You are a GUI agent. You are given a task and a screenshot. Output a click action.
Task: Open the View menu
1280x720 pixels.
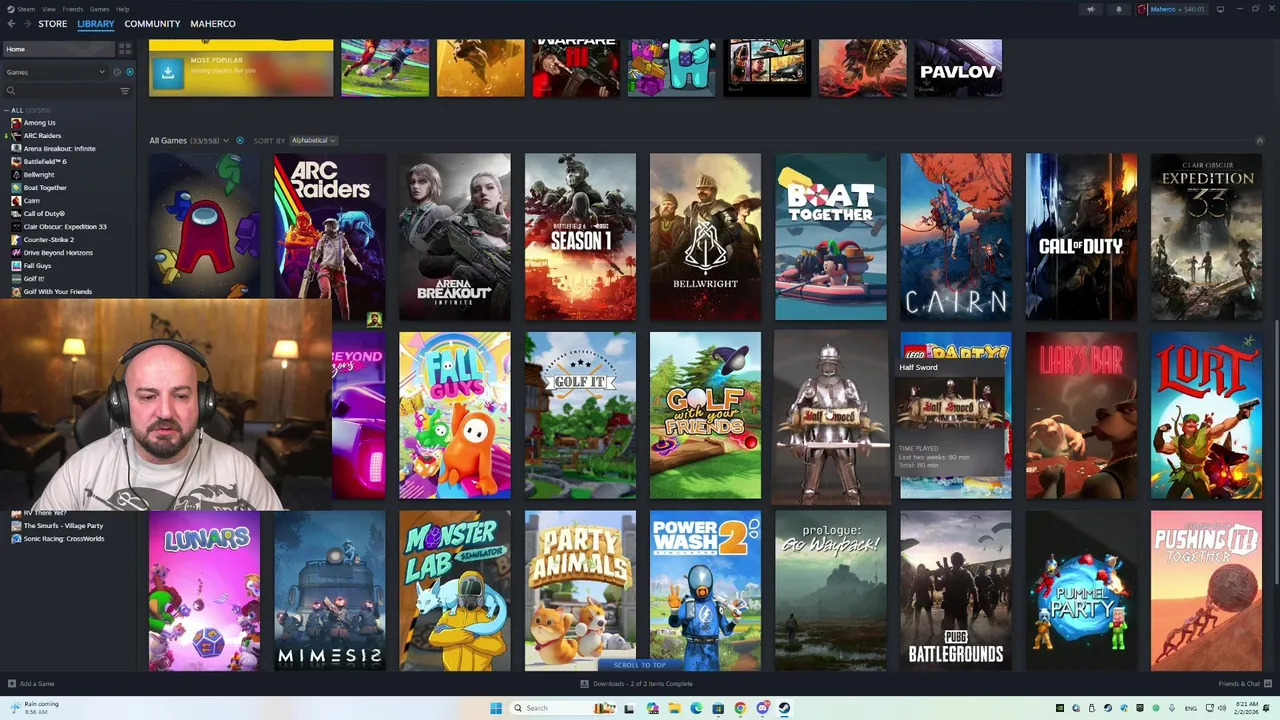pos(48,9)
